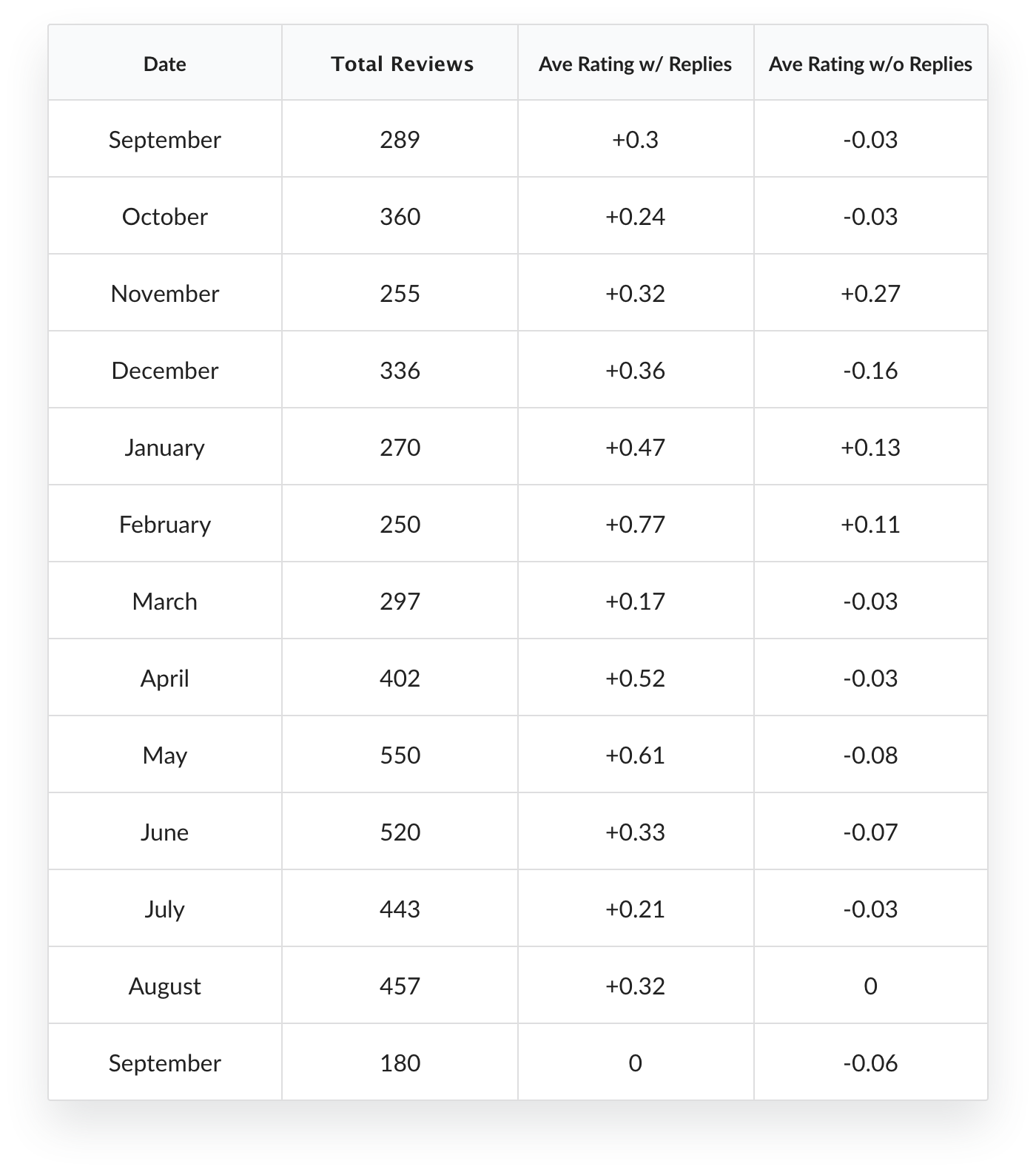This screenshot has width=1036, height=1175.
Task: Click the Total Reviews column header
Action: [x=402, y=64]
